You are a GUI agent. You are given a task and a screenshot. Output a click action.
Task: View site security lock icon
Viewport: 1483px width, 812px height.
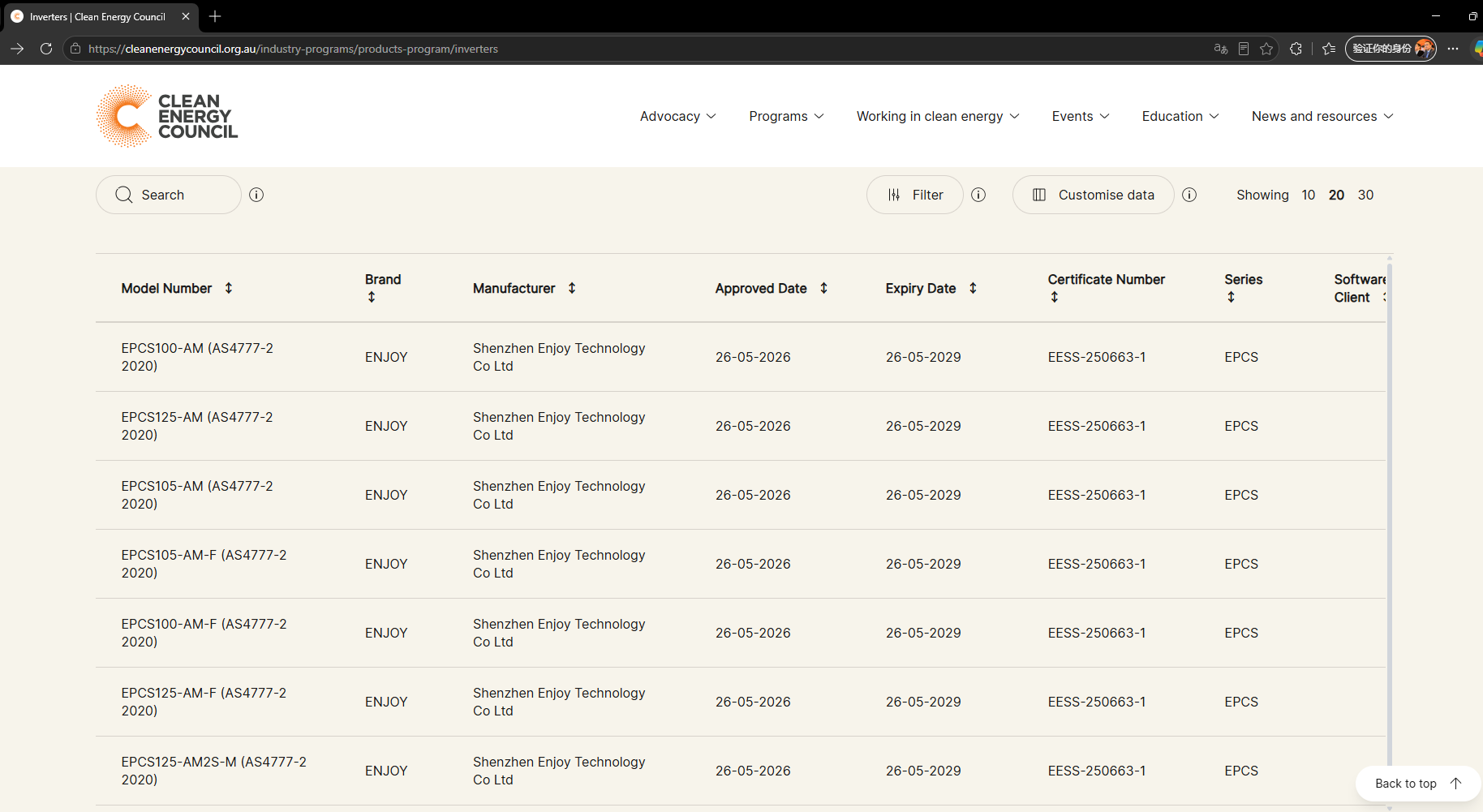pyautogui.click(x=75, y=49)
